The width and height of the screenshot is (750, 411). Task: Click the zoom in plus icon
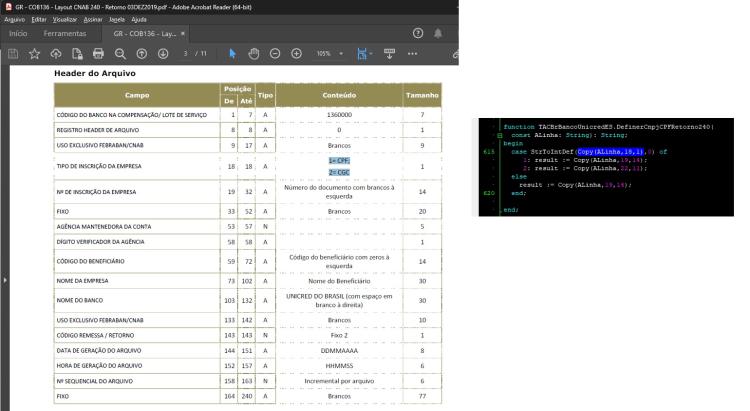[297, 54]
